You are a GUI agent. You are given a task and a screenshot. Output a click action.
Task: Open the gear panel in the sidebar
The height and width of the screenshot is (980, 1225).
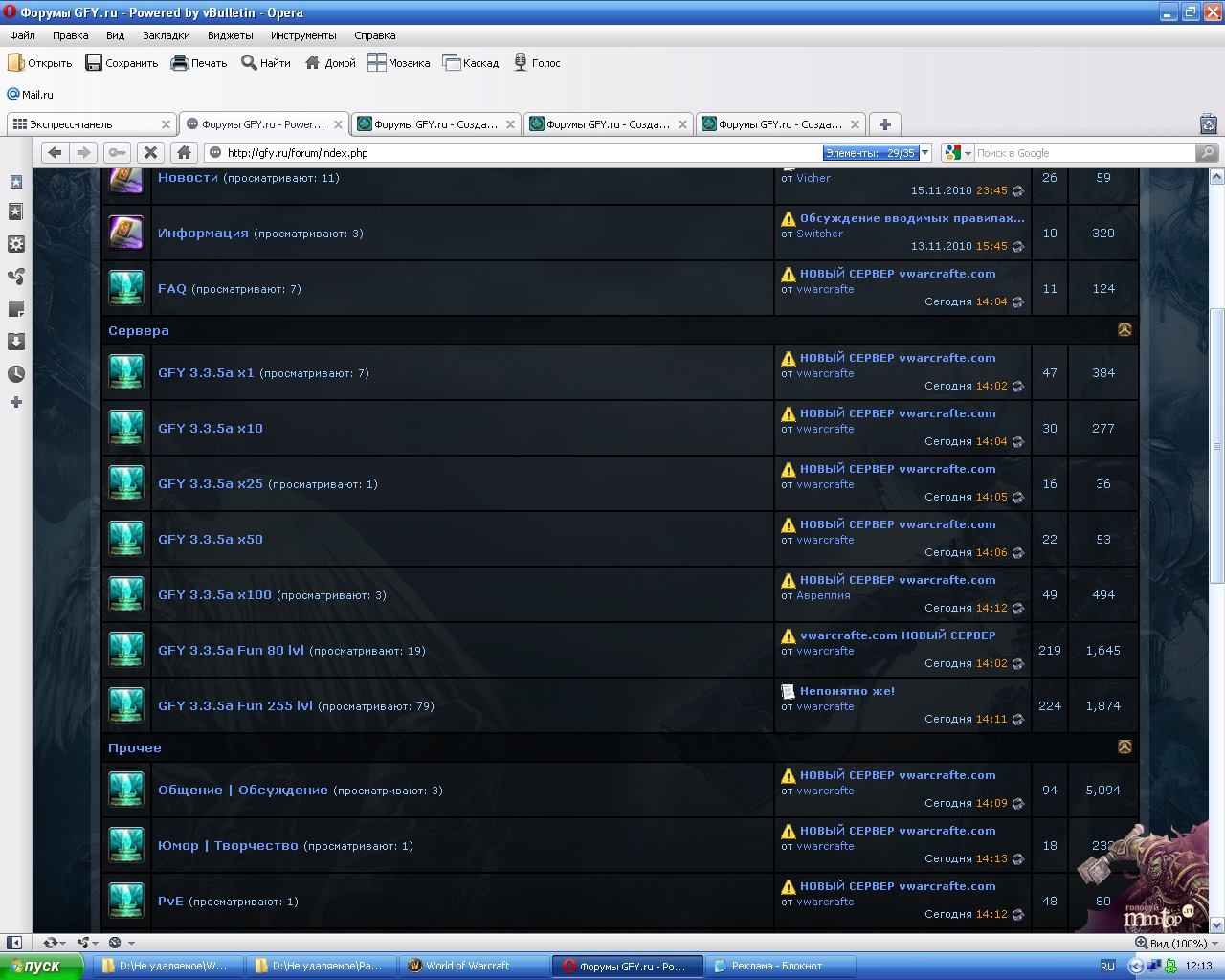click(16, 244)
